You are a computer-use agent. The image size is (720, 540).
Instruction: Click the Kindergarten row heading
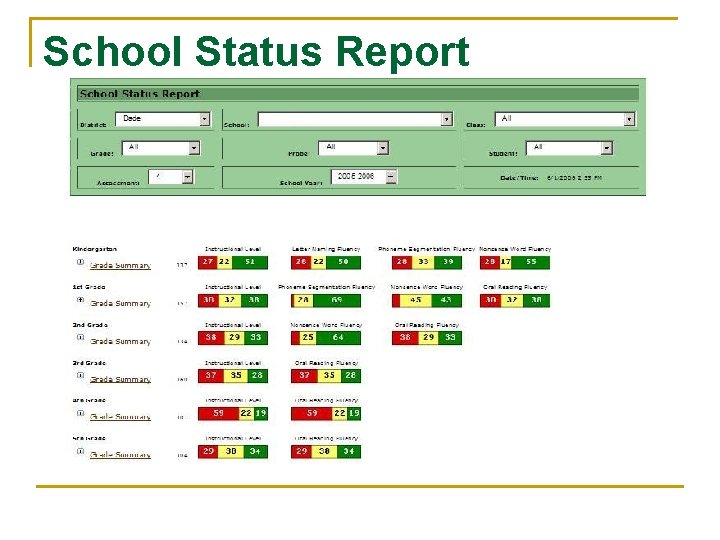coord(95,249)
